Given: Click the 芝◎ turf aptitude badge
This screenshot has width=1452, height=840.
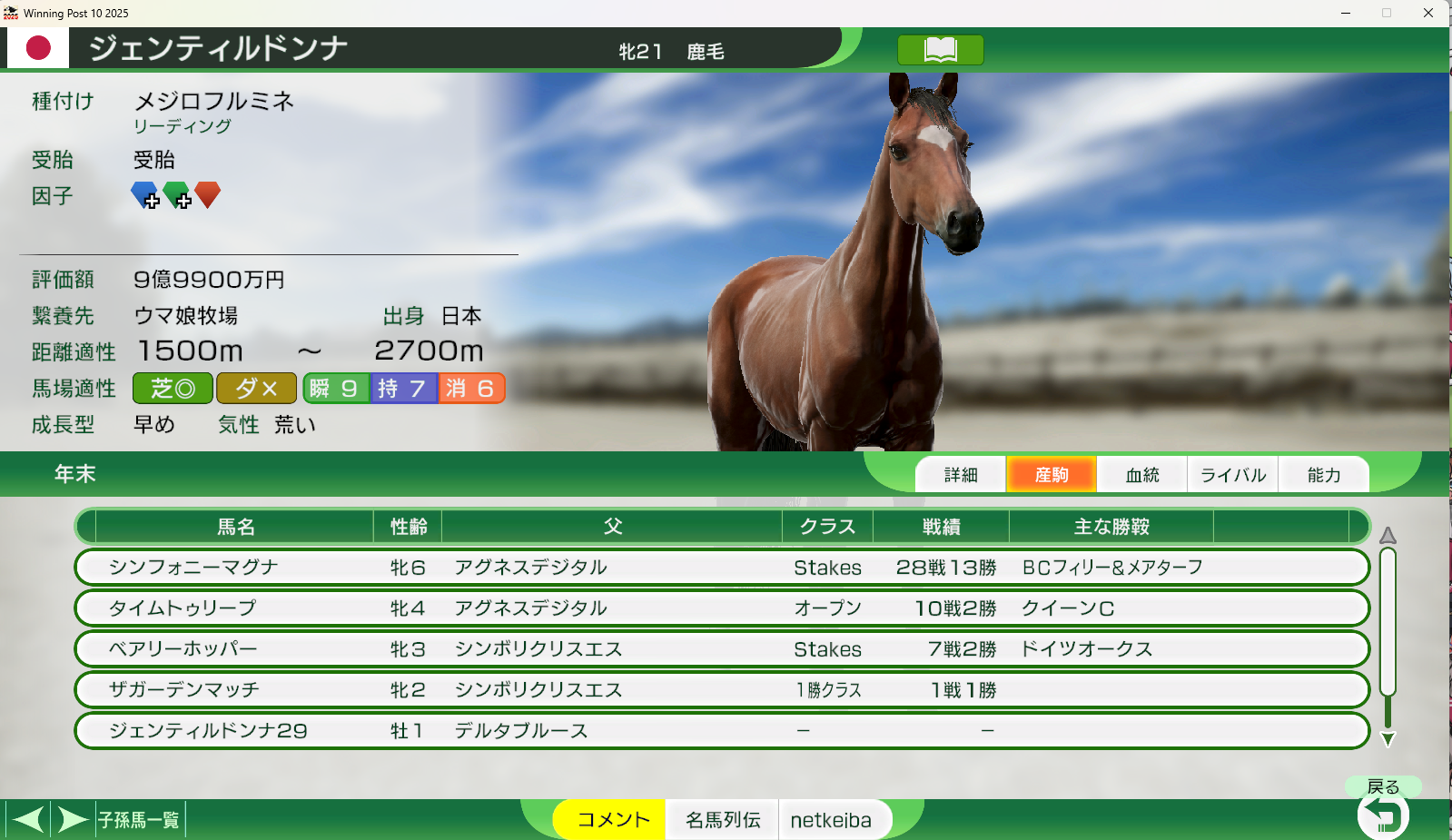Looking at the screenshot, I should (x=173, y=389).
